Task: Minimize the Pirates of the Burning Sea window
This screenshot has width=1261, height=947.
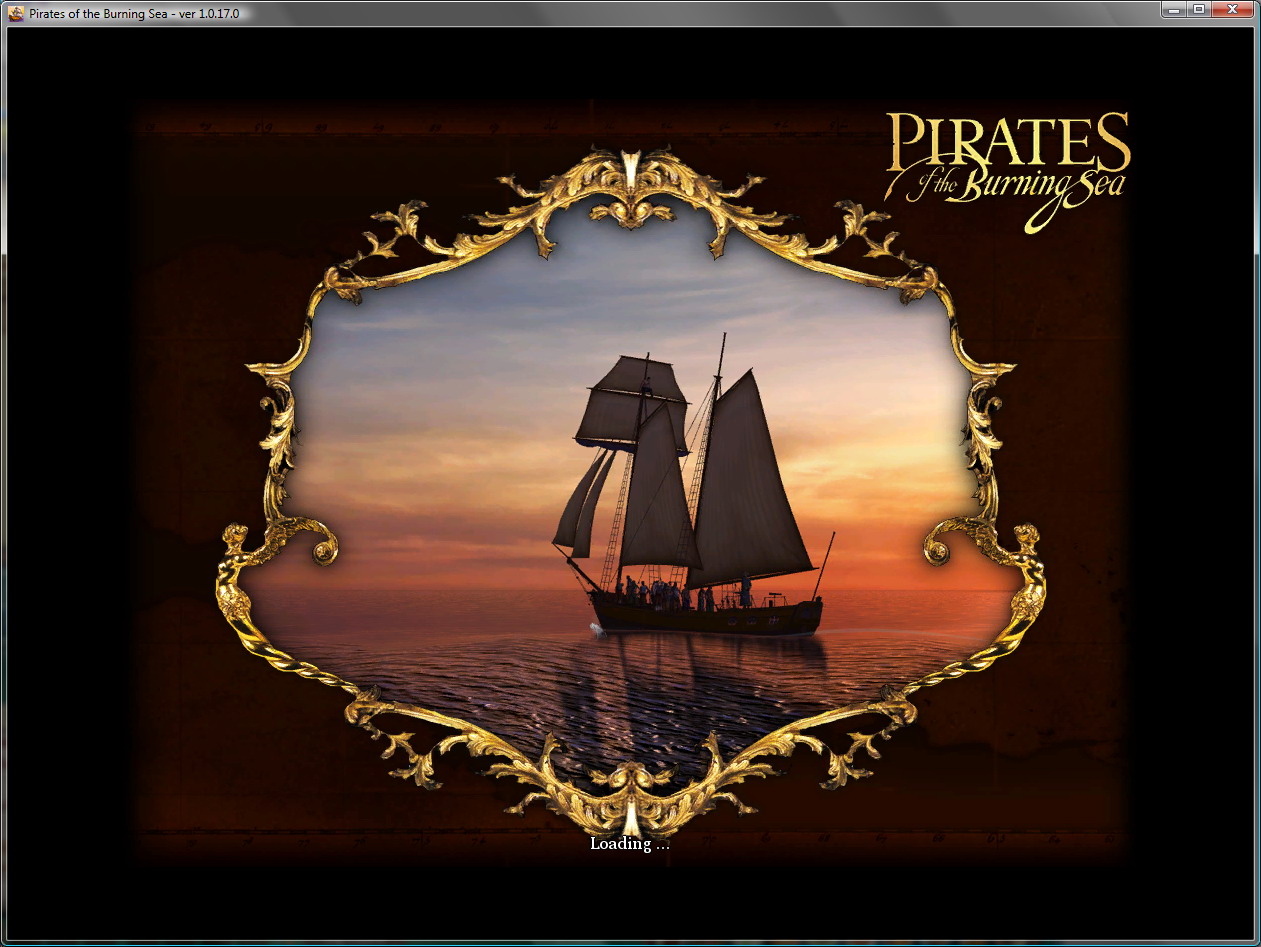Action: click(x=1174, y=9)
